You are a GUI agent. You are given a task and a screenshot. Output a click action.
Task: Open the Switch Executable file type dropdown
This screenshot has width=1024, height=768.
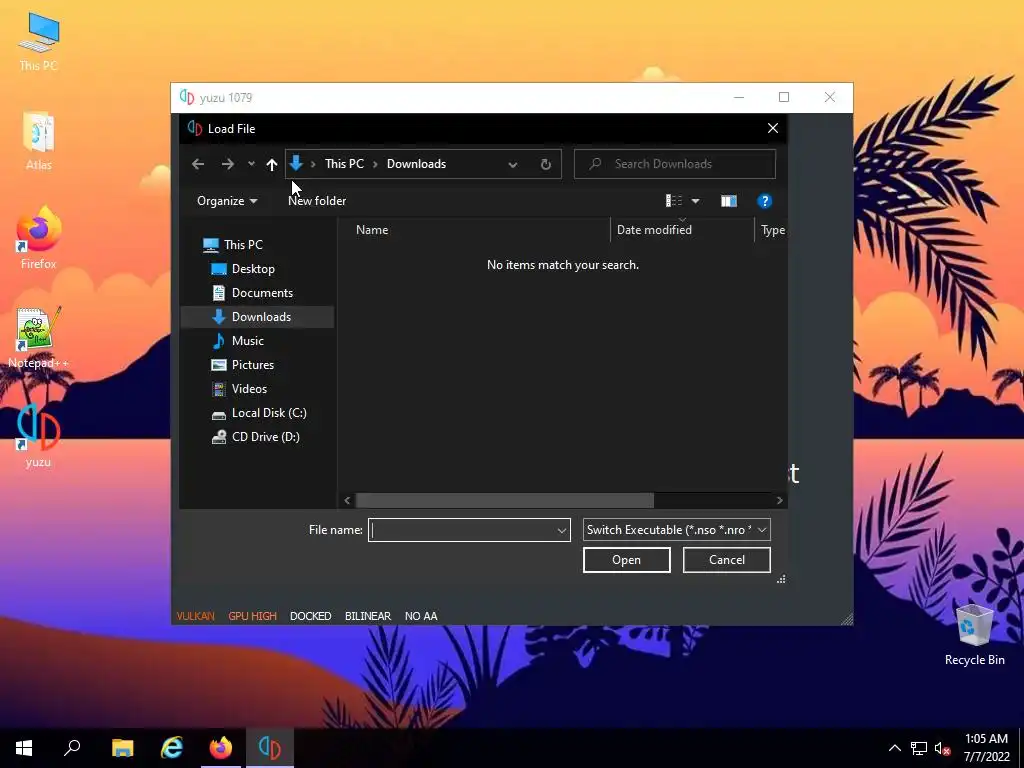[677, 530]
